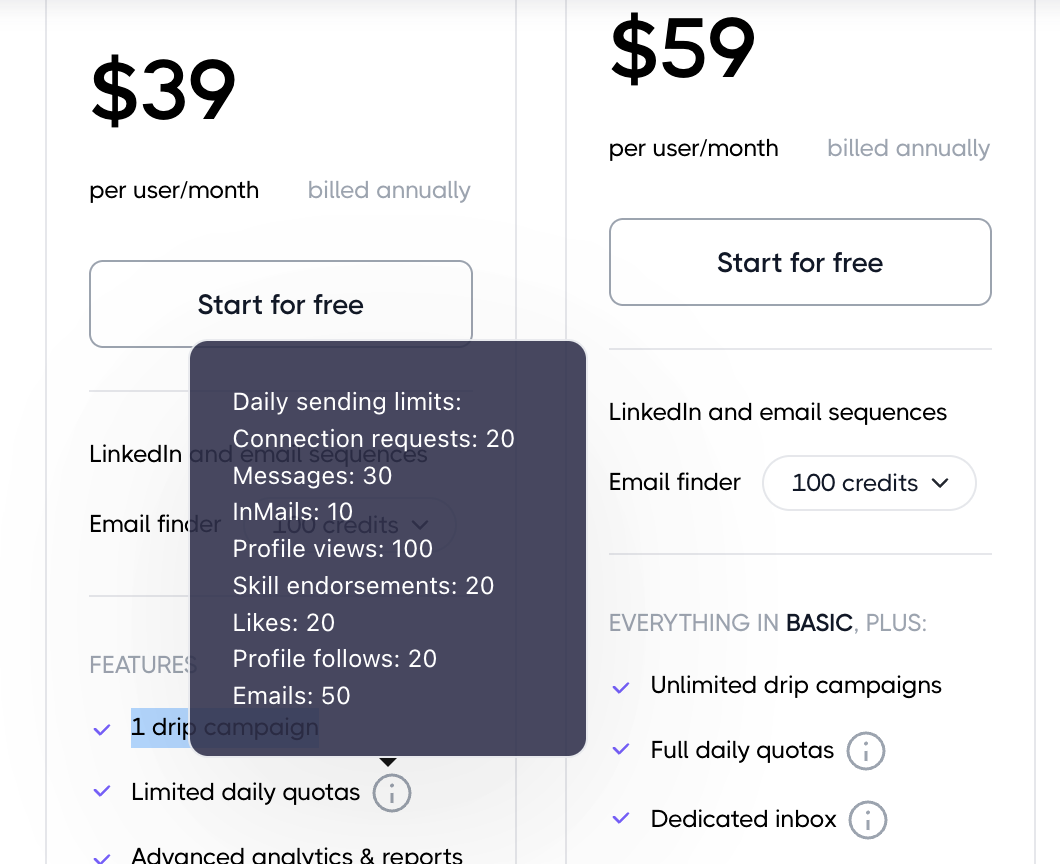Click the checkmark beside Dedicated inbox
This screenshot has height=864, width=1060.
point(621,819)
